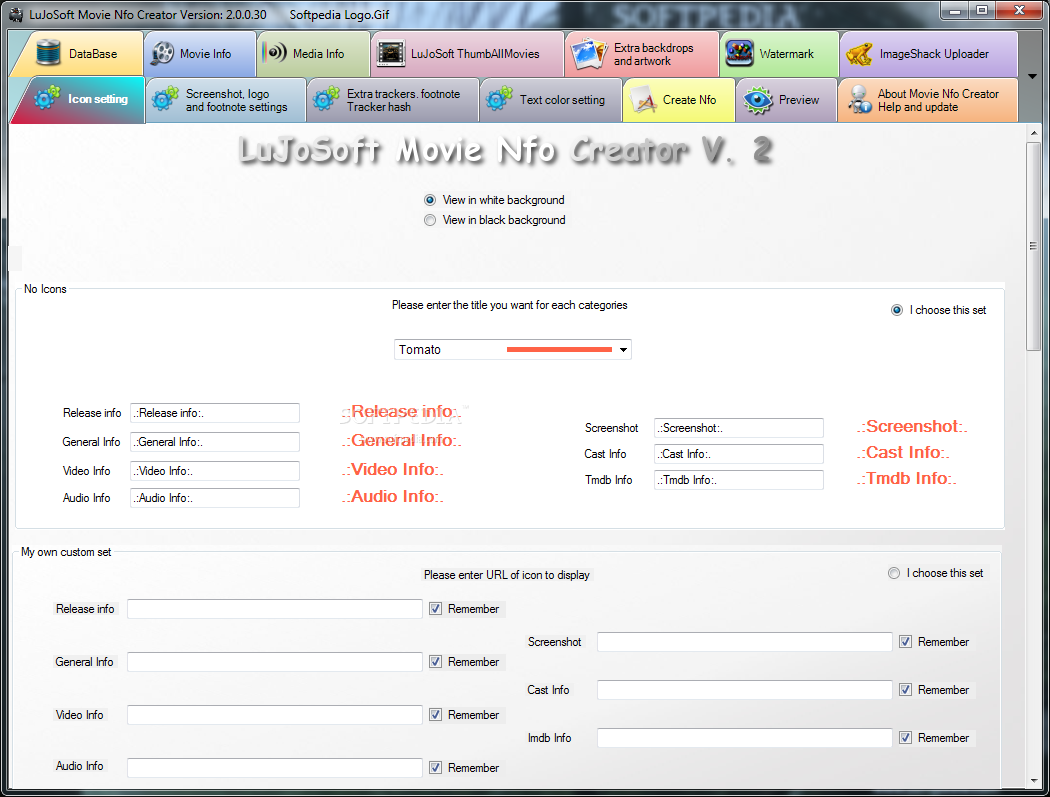This screenshot has height=797, width=1050.
Task: Click the Extra trackers gear icon
Action: pyautogui.click(x=326, y=99)
